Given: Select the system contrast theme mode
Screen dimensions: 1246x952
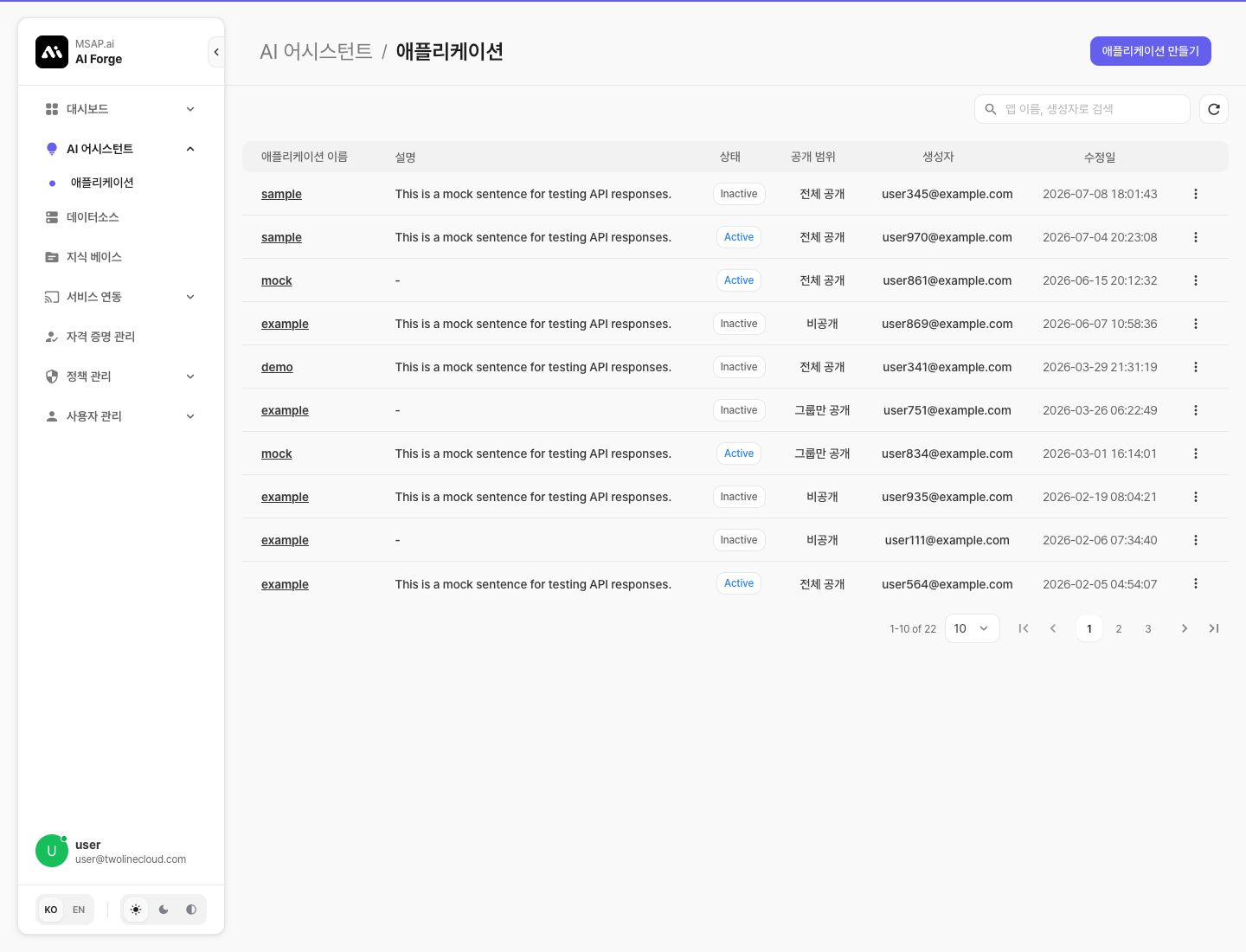Looking at the screenshot, I should (x=191, y=910).
